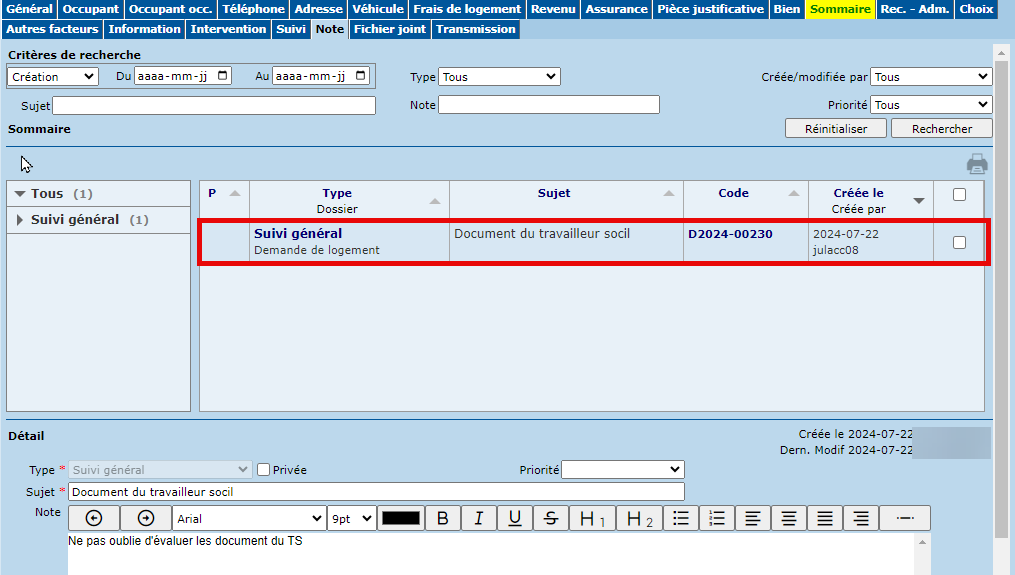Tick the checkbox for row D2024-00230
This screenshot has width=1015, height=575.
point(959,242)
